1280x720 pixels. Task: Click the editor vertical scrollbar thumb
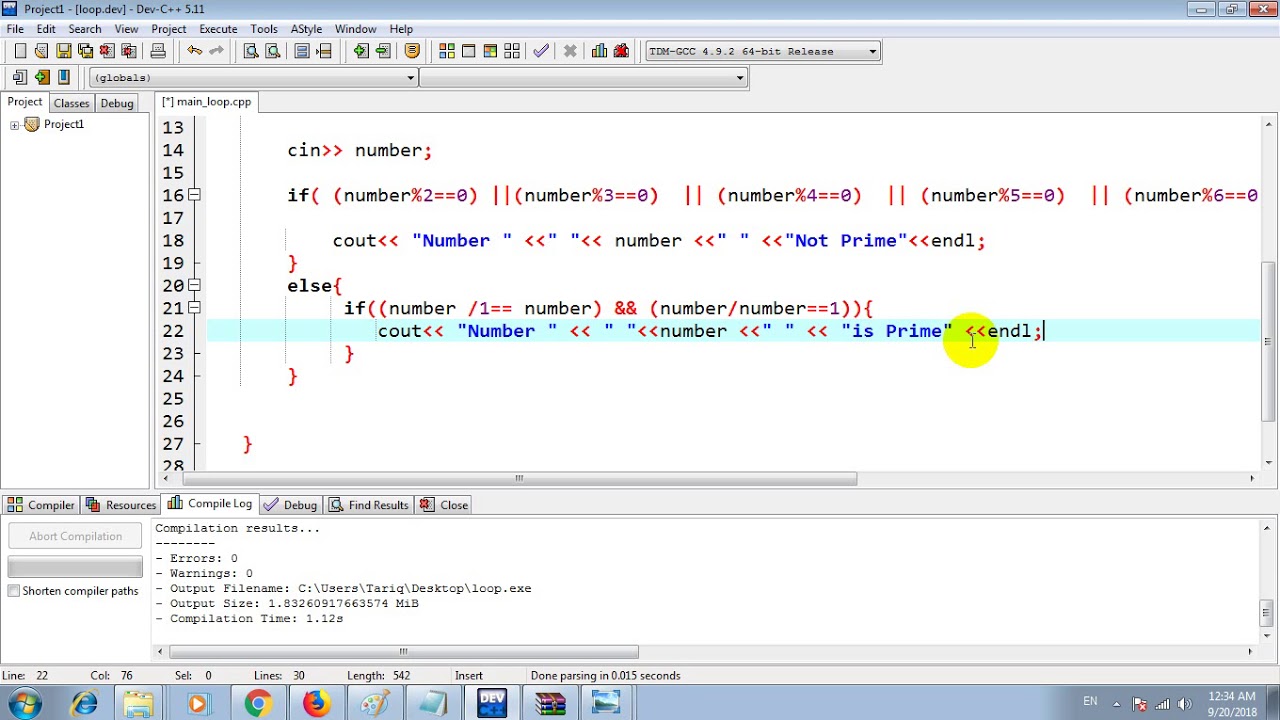click(1269, 341)
